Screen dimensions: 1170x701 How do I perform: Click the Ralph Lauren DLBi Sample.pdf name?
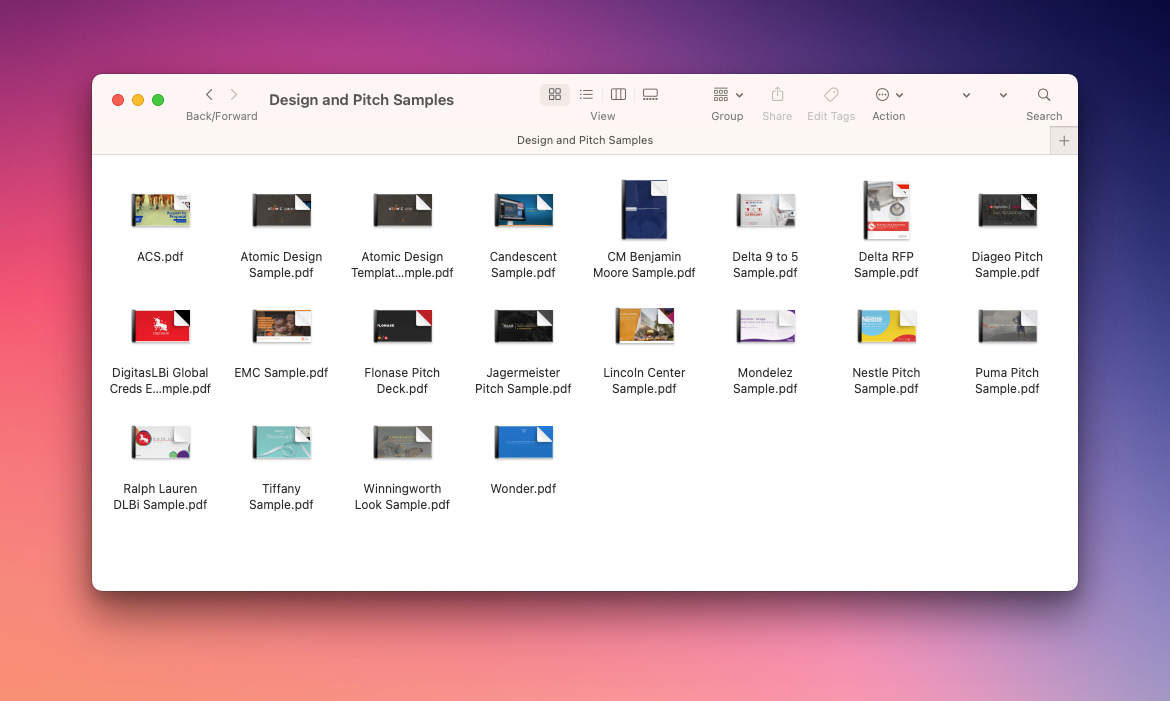pos(160,497)
